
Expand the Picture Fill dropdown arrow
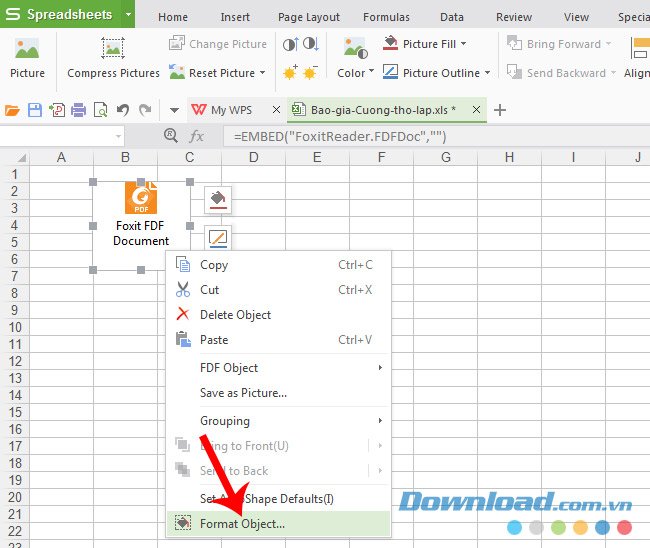click(x=463, y=44)
